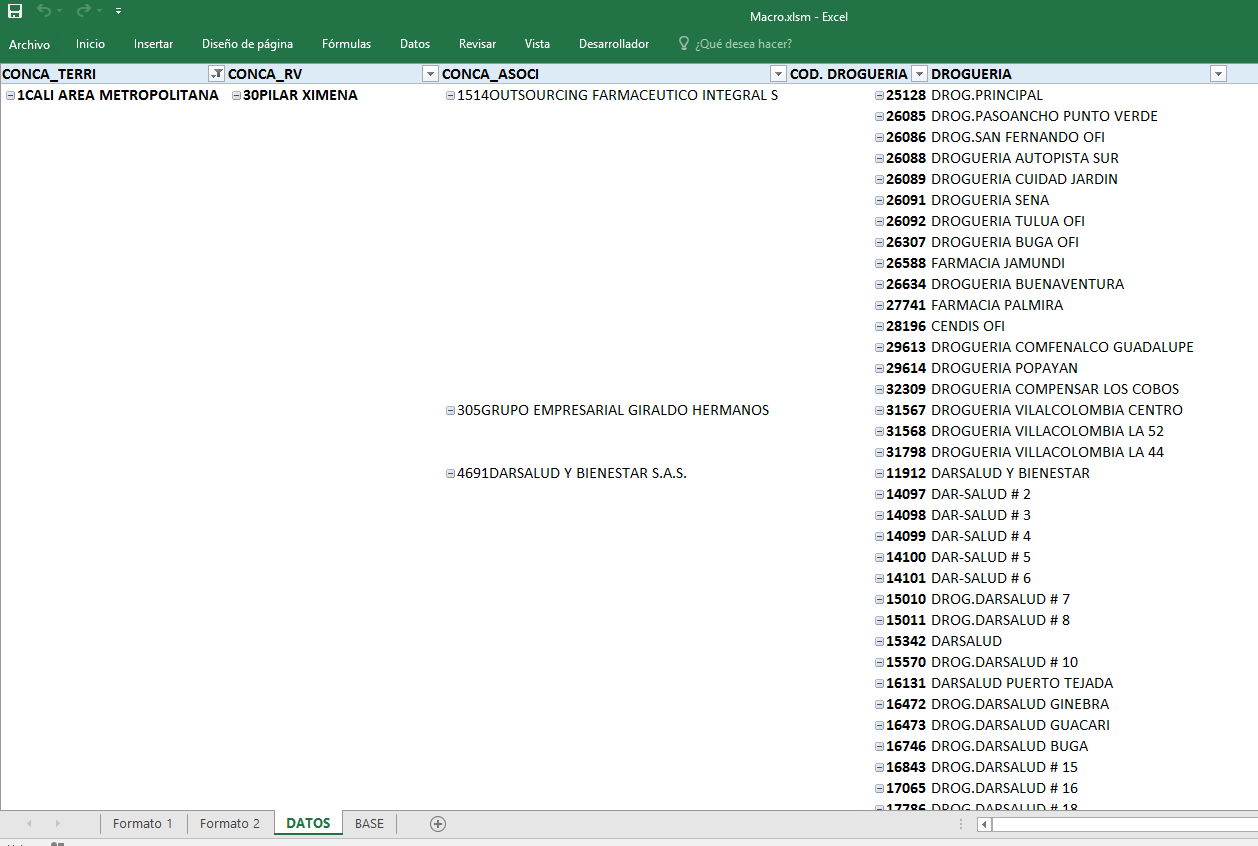Select the DROGUERIA TULUA OFI cell
Screen dimensions: 1258x846
pos(1008,222)
